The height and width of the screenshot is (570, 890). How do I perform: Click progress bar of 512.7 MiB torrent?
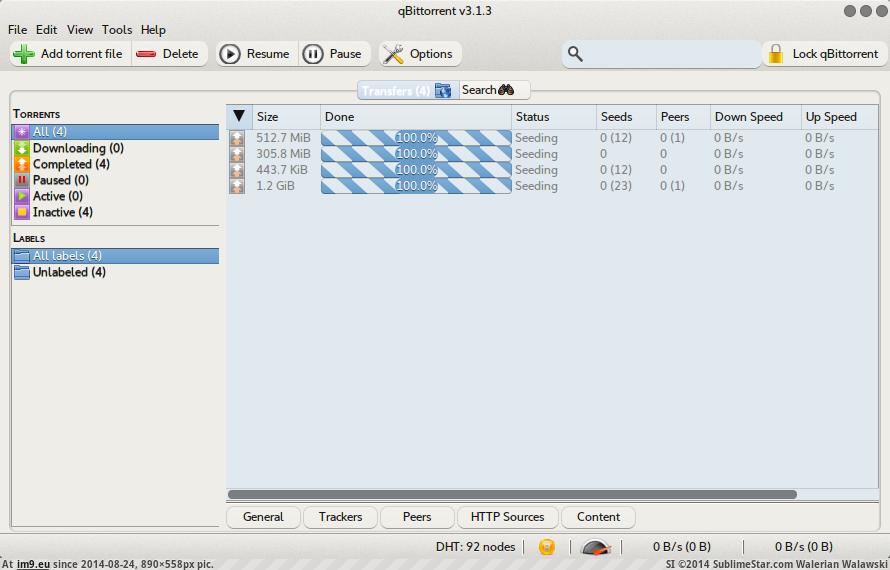(416, 138)
